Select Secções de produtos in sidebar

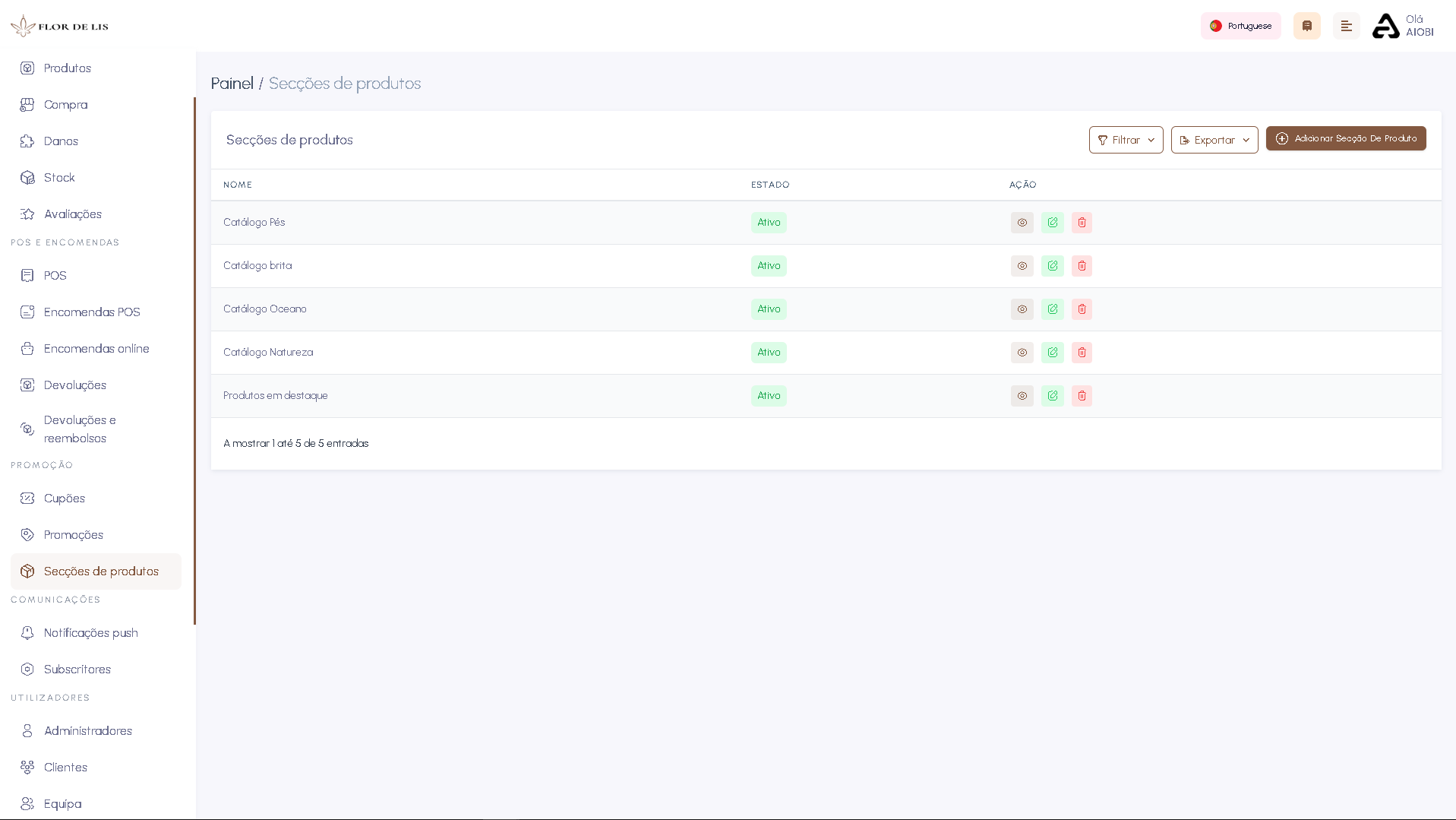[100, 571]
